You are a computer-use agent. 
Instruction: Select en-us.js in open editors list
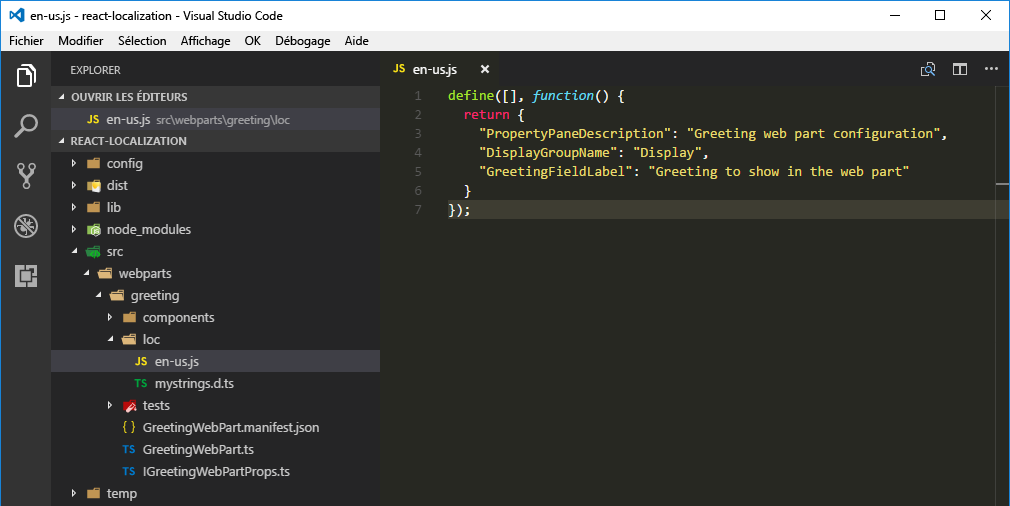tap(216, 120)
